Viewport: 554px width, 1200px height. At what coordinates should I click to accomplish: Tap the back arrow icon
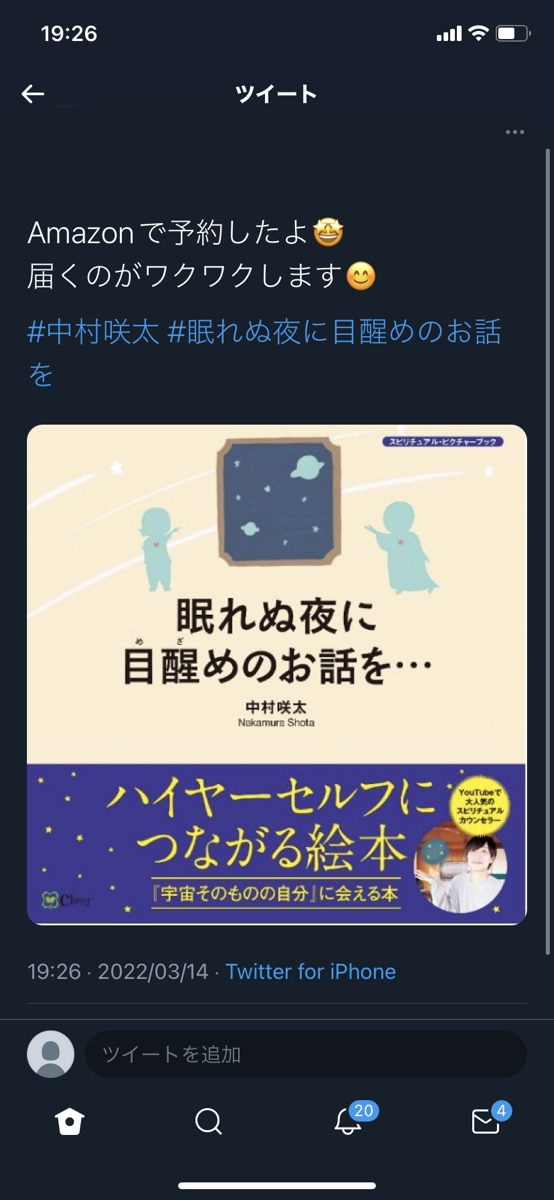[33, 94]
